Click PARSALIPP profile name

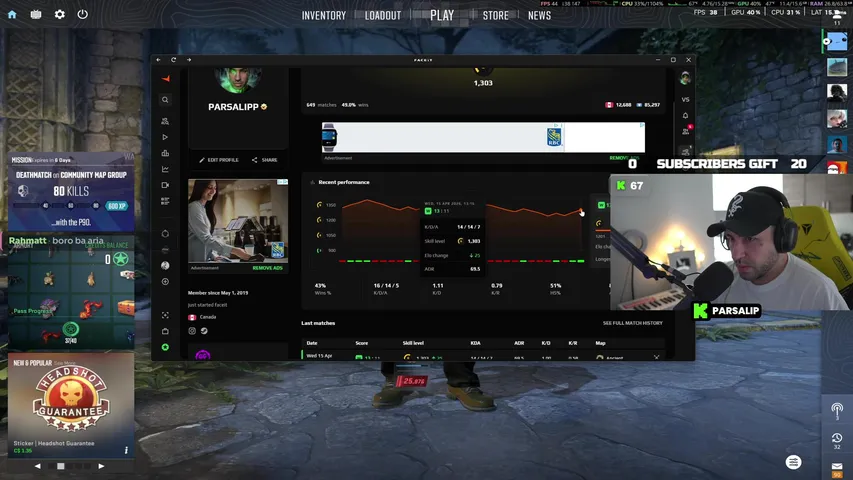[233, 107]
